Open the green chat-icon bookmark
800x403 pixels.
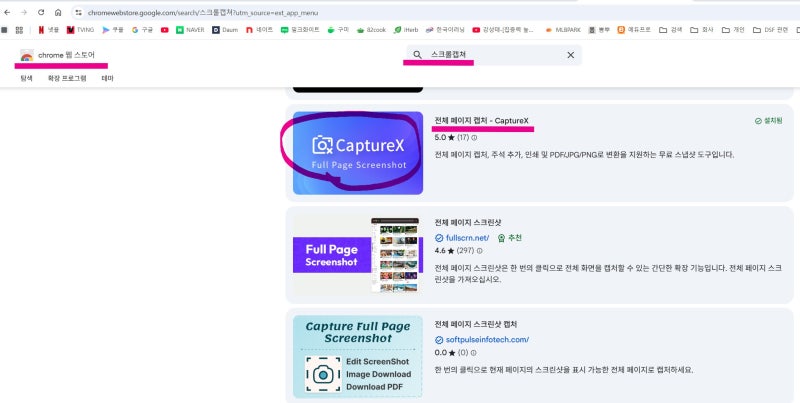pyautogui.click(x=300, y=30)
